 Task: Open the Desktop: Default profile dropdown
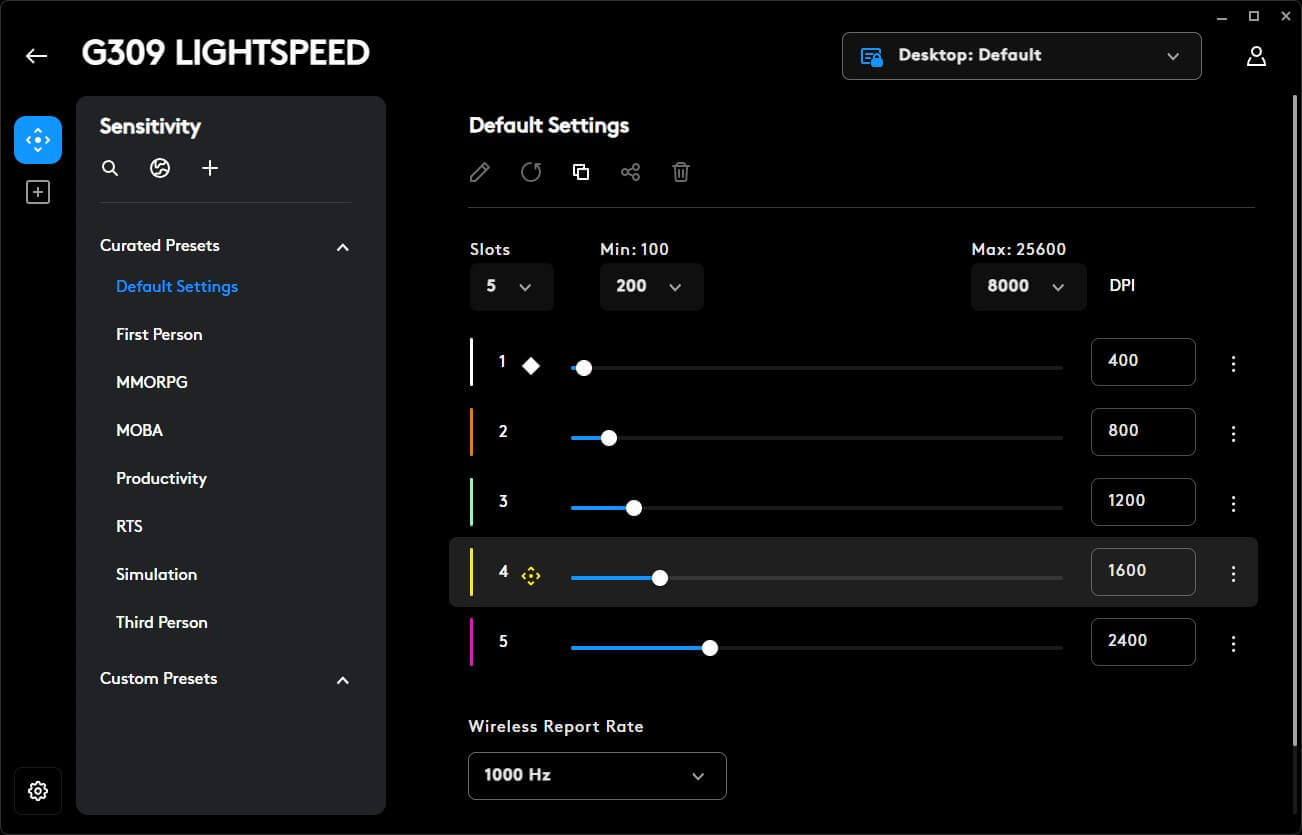(x=1022, y=56)
